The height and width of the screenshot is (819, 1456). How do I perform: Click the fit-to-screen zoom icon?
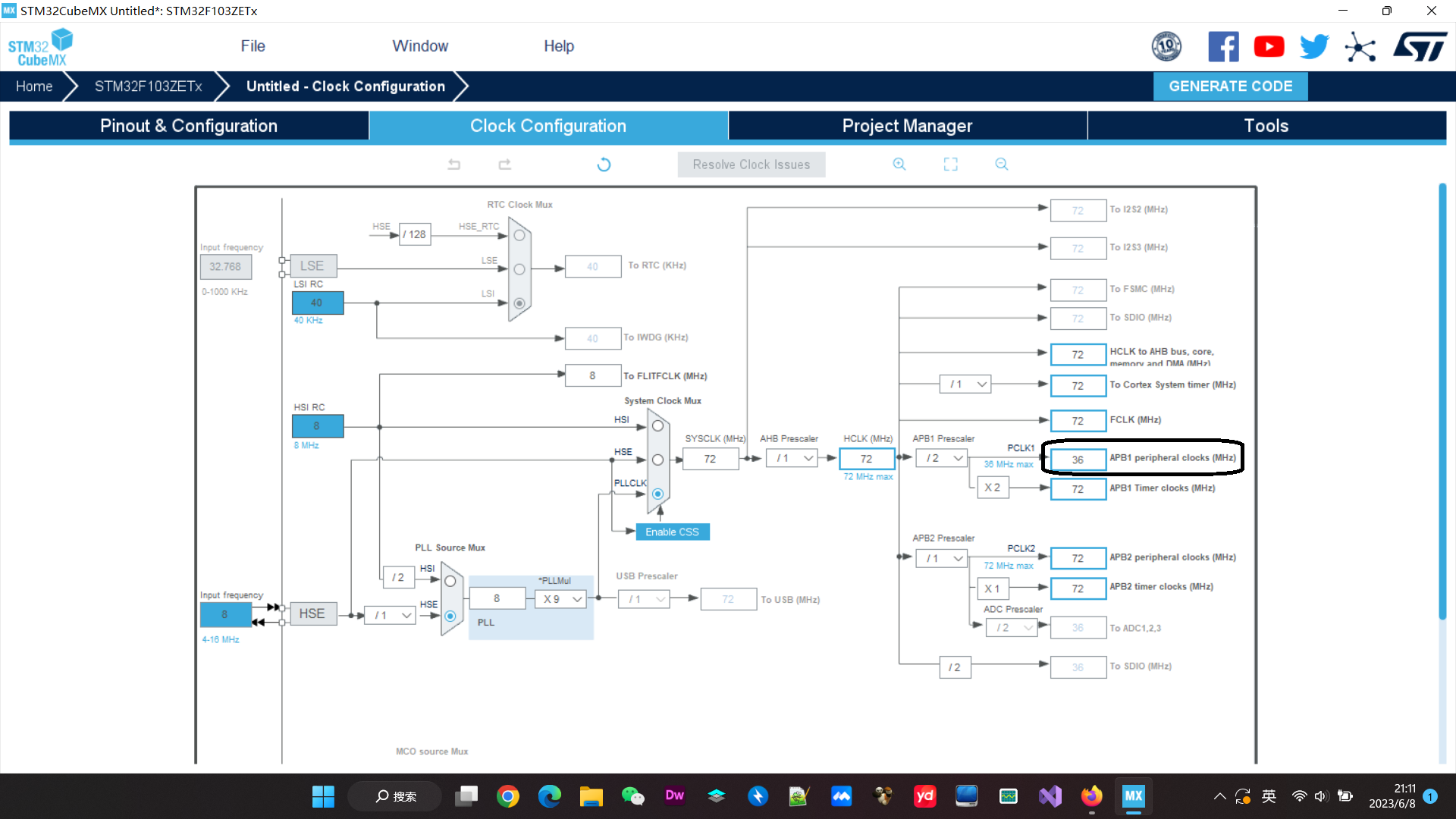(x=950, y=165)
